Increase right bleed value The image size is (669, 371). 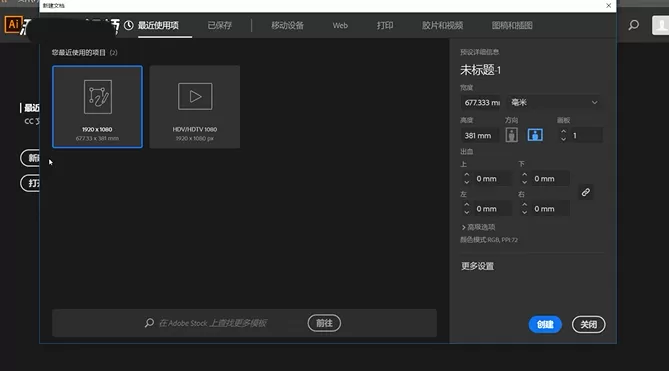(524, 205)
